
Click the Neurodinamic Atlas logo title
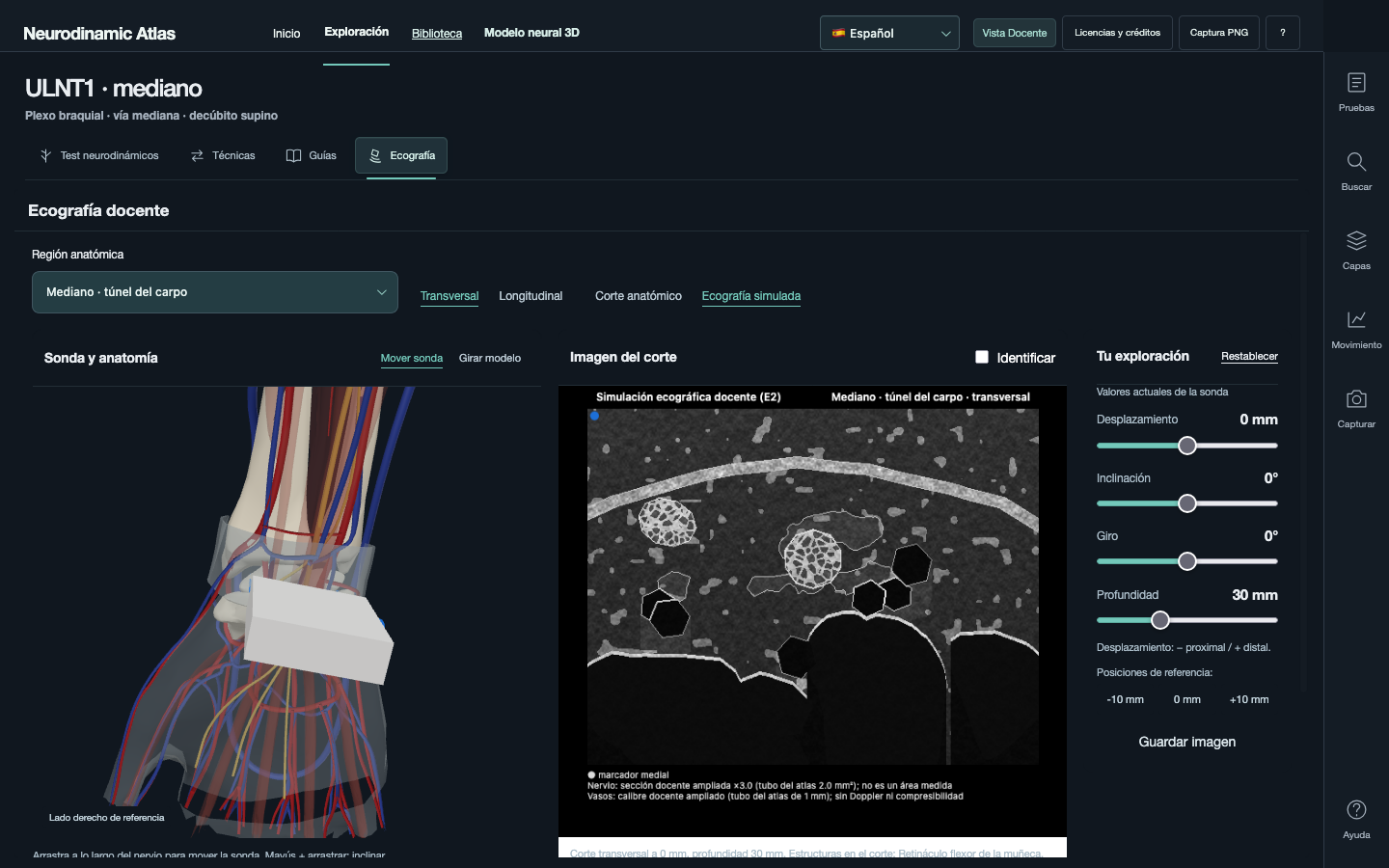tap(99, 34)
